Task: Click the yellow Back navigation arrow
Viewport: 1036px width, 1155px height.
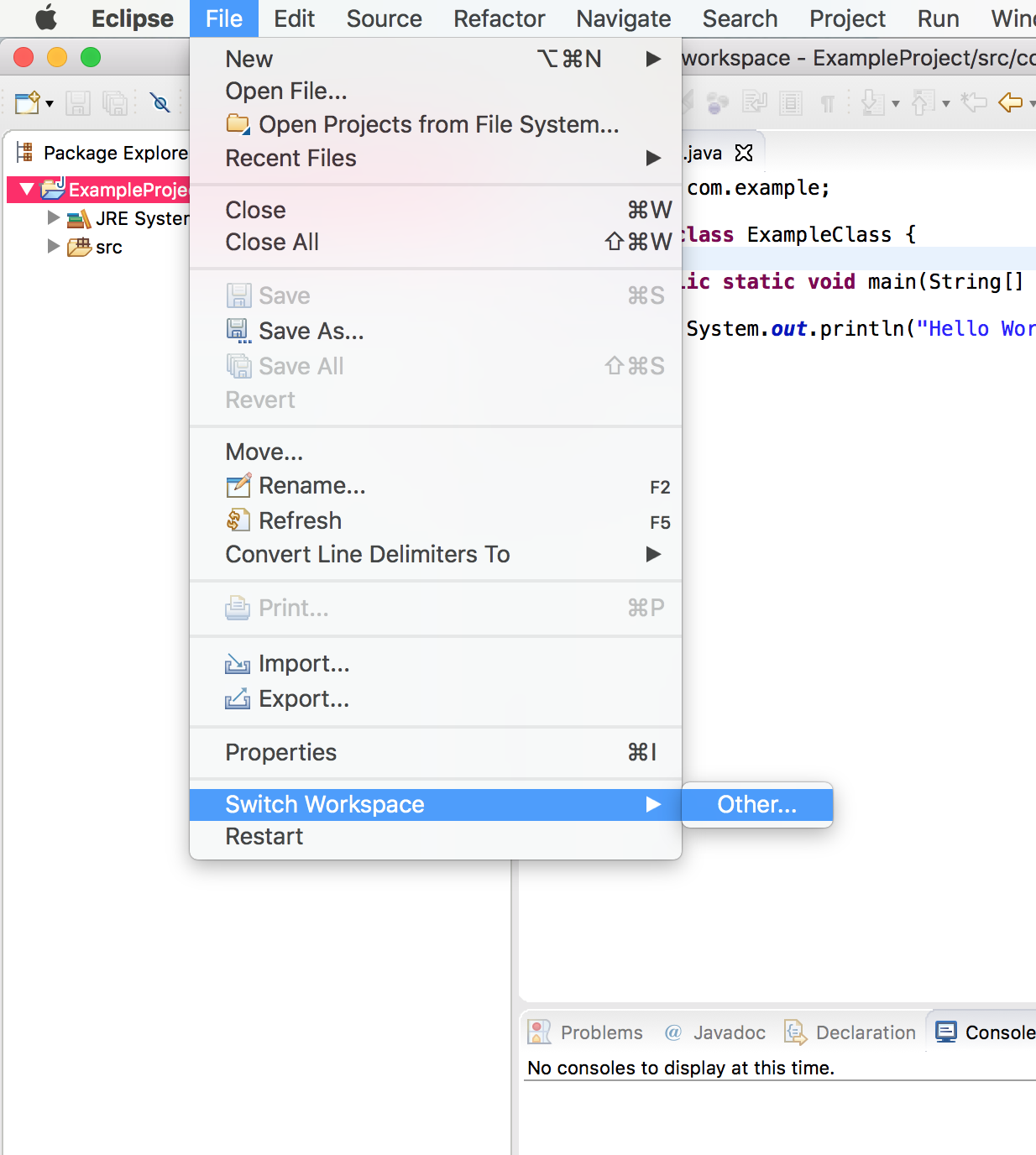Action: 1010,102
